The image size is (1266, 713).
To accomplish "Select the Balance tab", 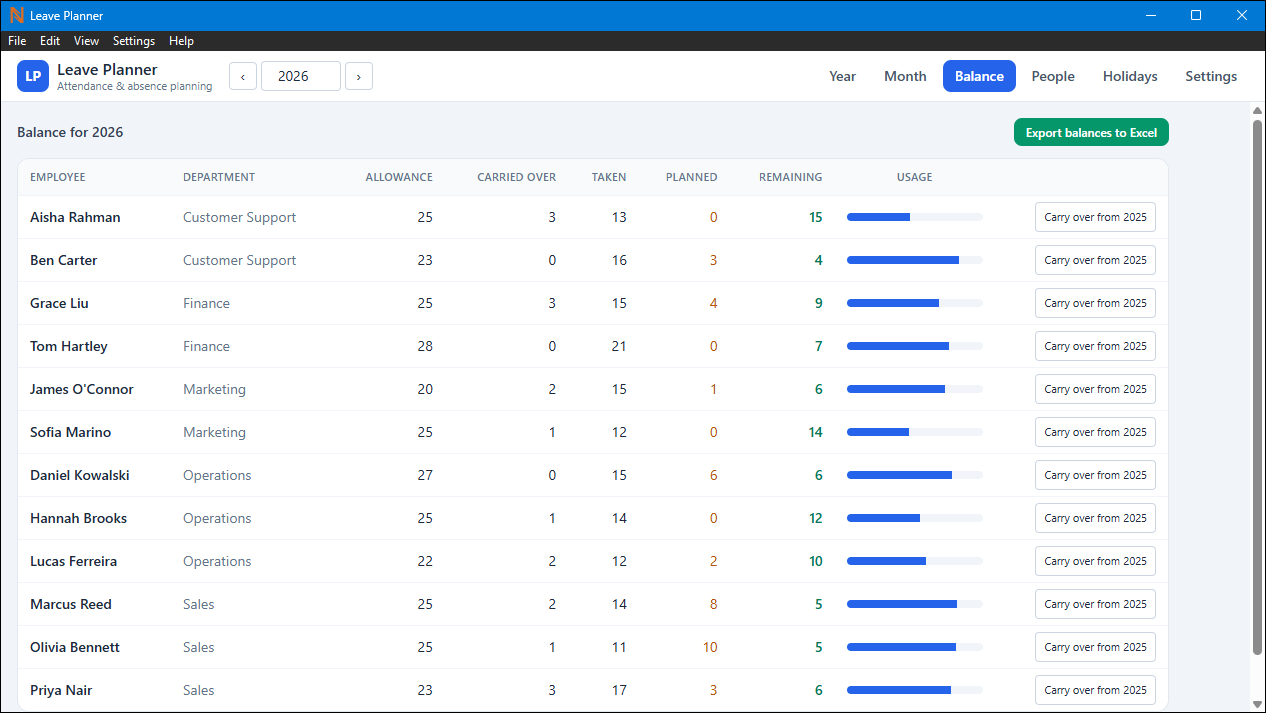I will pyautogui.click(x=979, y=76).
